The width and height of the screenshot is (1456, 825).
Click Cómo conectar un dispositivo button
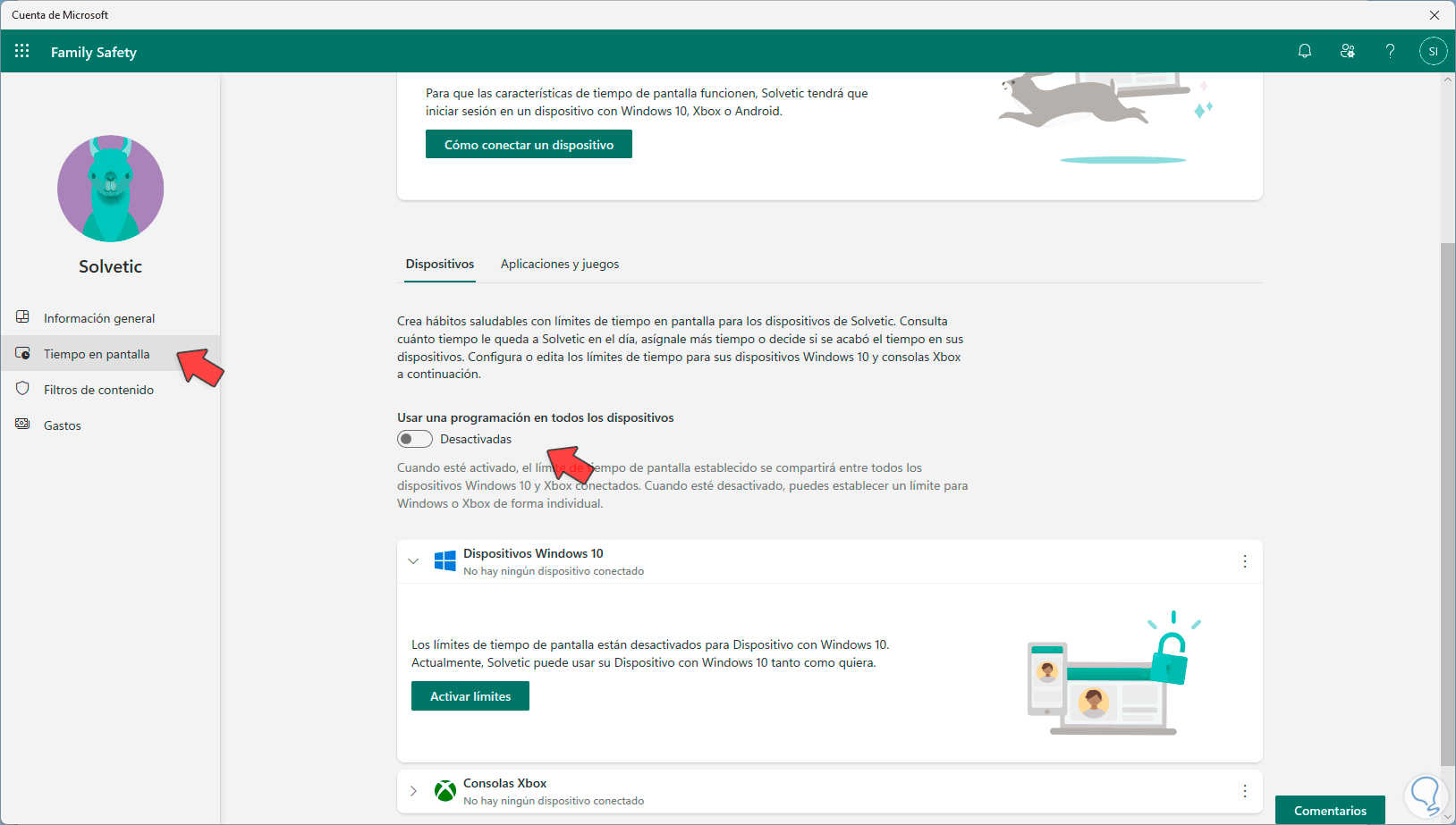click(x=529, y=145)
